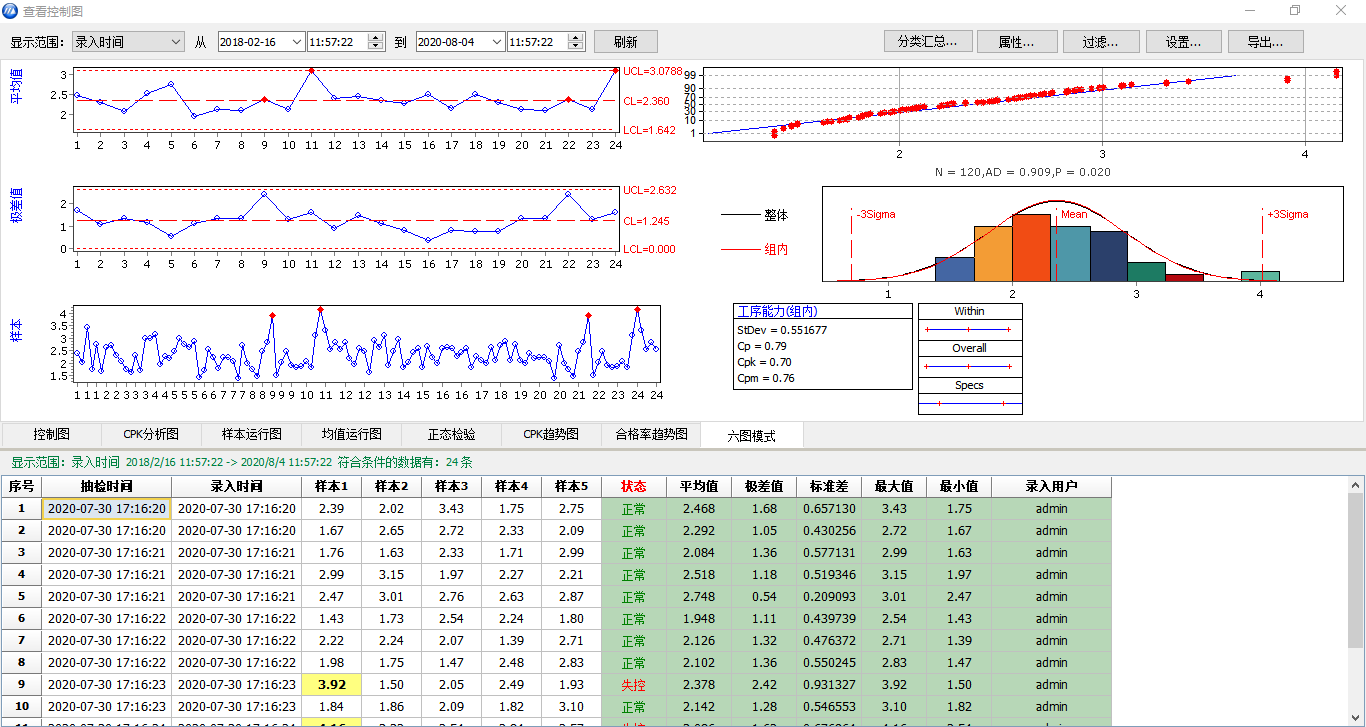This screenshot has height=727, width=1366.
Task: Open the 过滤 filter options
Action: click(1103, 42)
